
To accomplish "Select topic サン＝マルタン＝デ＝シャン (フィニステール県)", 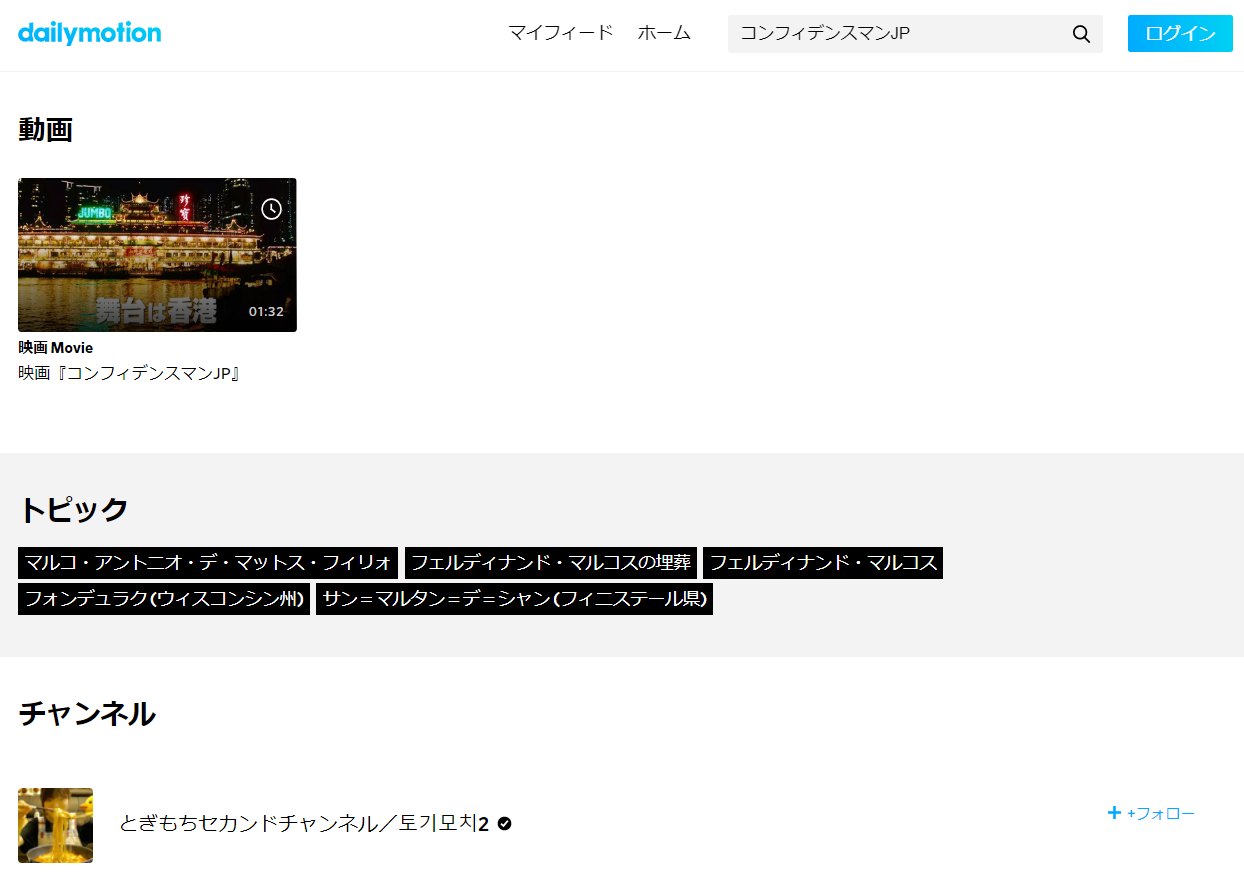I will point(514,599).
